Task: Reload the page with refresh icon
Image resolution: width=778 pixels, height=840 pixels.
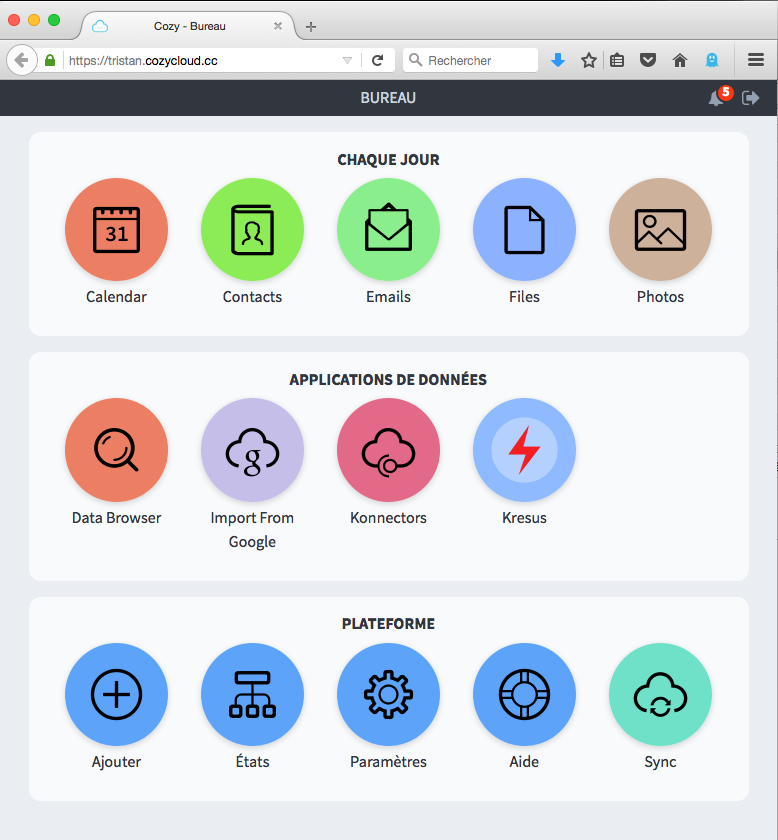Action: coord(378,60)
